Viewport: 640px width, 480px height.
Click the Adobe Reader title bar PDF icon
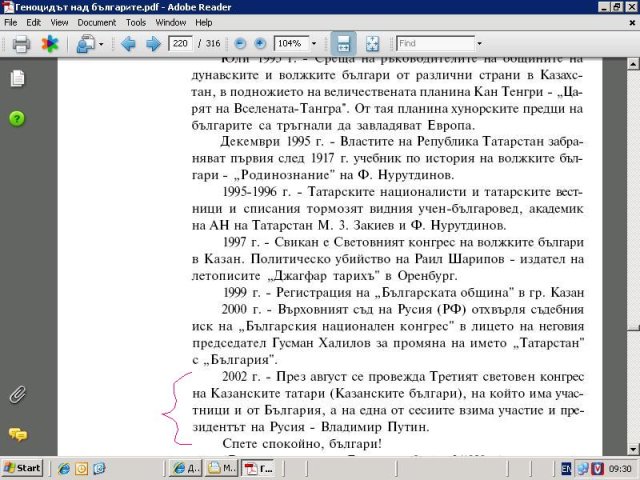tap(8, 7)
